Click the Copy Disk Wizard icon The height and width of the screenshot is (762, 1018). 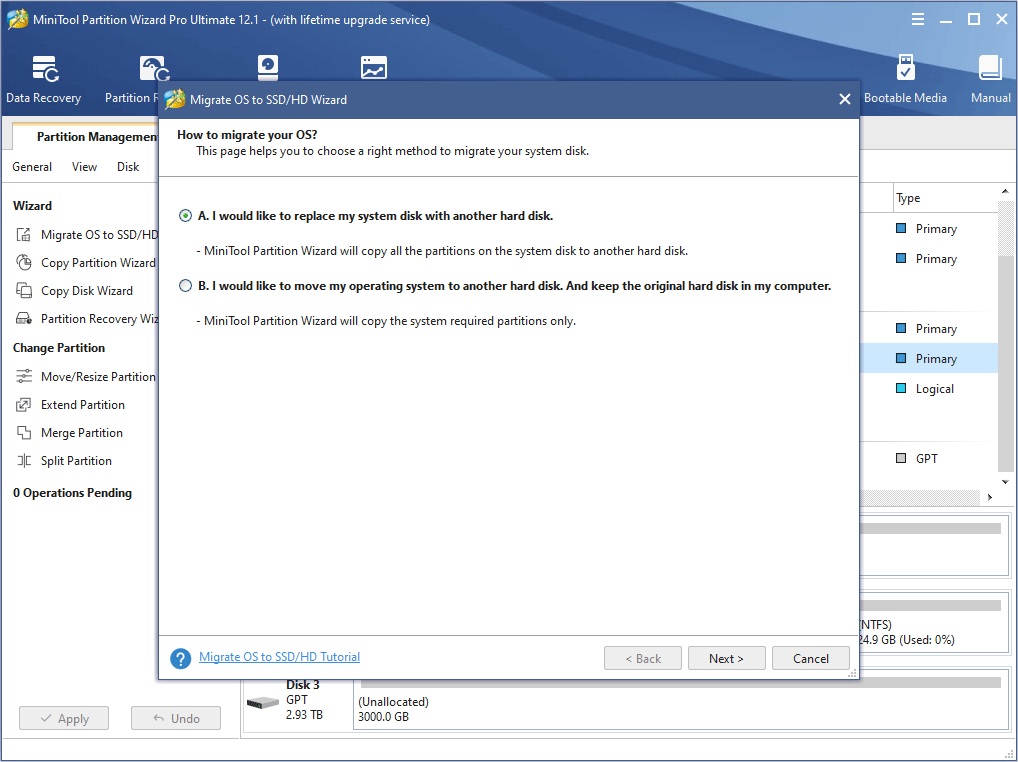(23, 291)
